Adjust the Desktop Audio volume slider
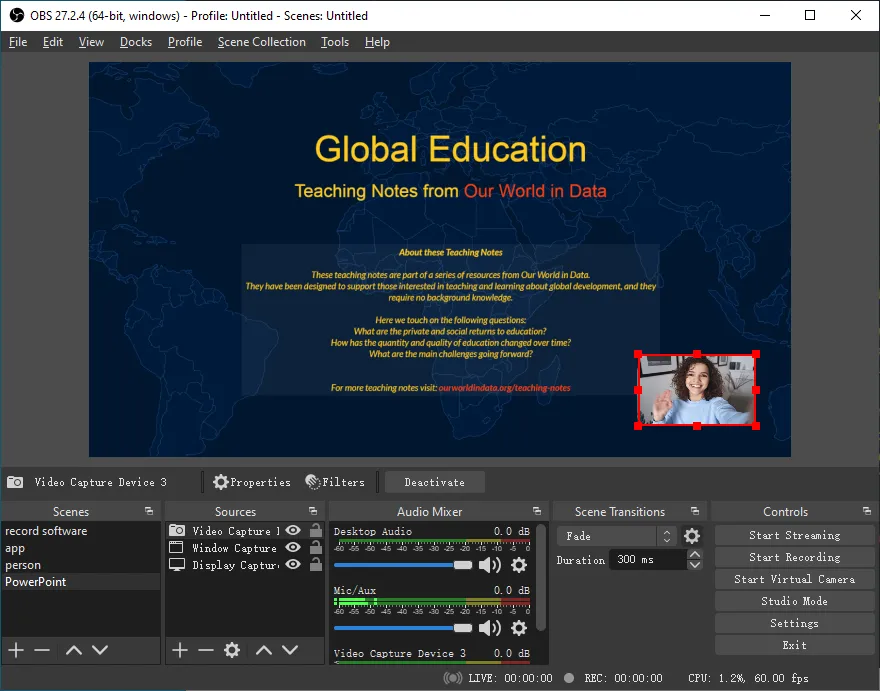The height and width of the screenshot is (691, 880). click(x=403, y=565)
